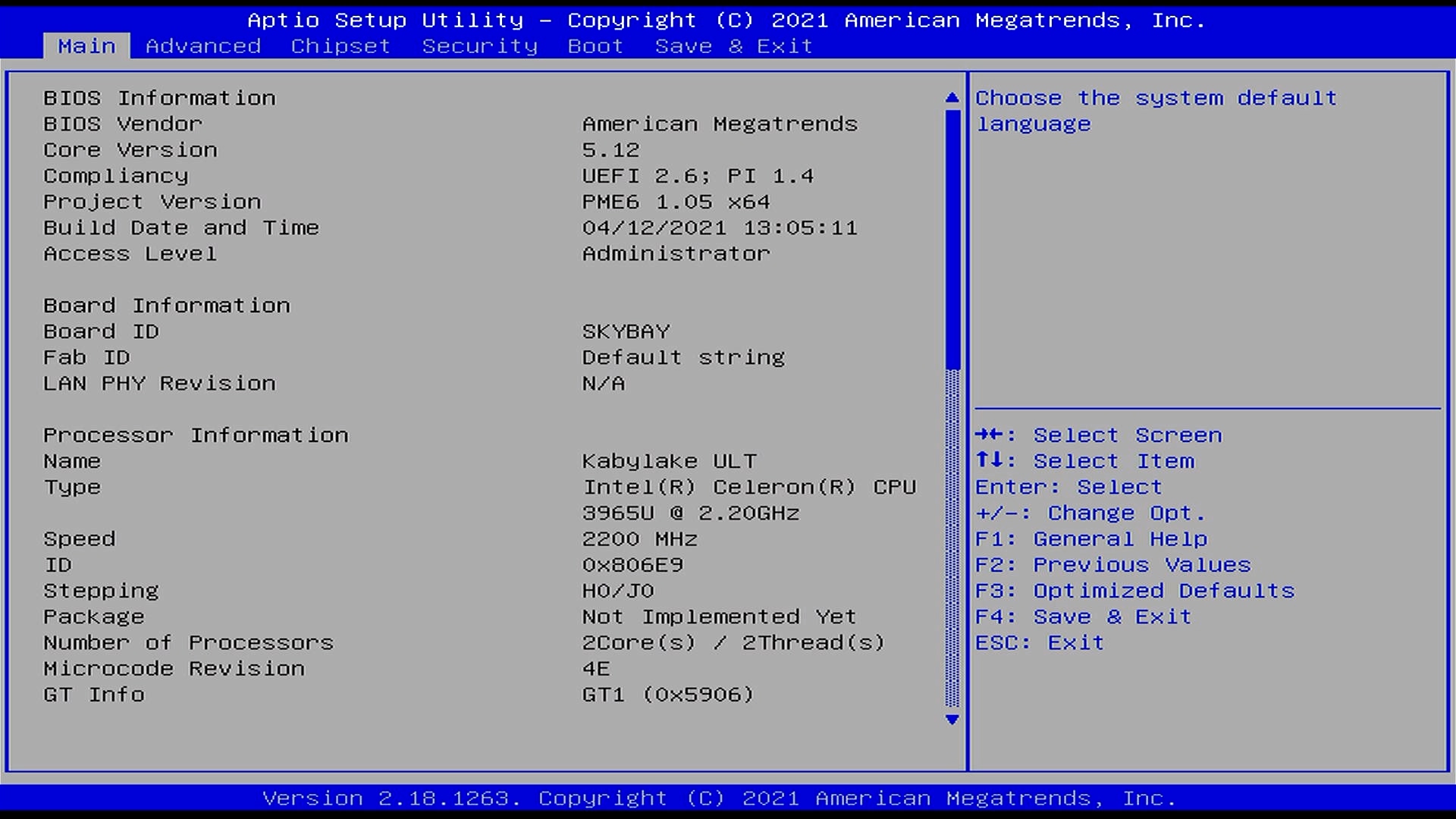Click the Processor Information heading
Image resolution: width=1456 pixels, height=819 pixels.
196,435
